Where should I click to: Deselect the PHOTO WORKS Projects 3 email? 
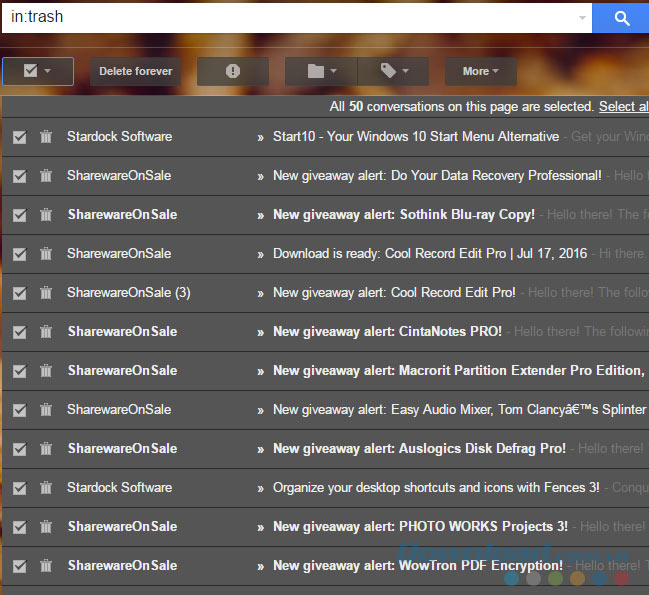[x=20, y=527]
